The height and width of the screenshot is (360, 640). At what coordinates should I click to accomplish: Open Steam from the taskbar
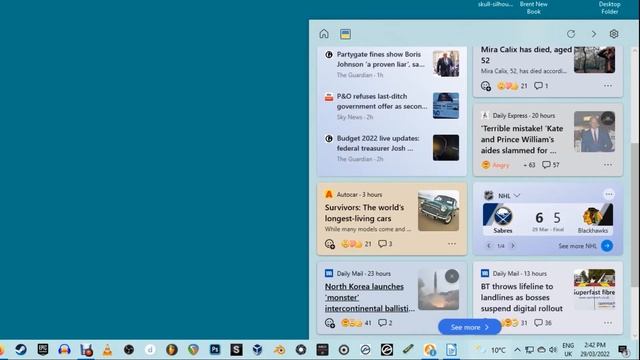coord(21,350)
